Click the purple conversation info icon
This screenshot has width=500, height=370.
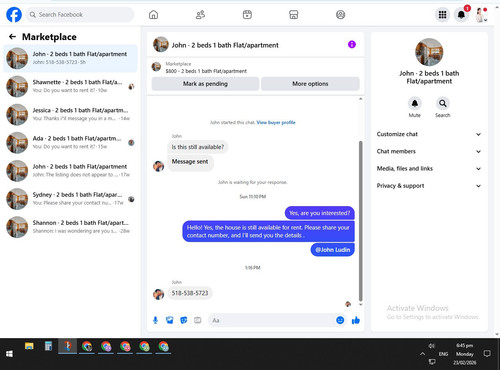(x=352, y=44)
